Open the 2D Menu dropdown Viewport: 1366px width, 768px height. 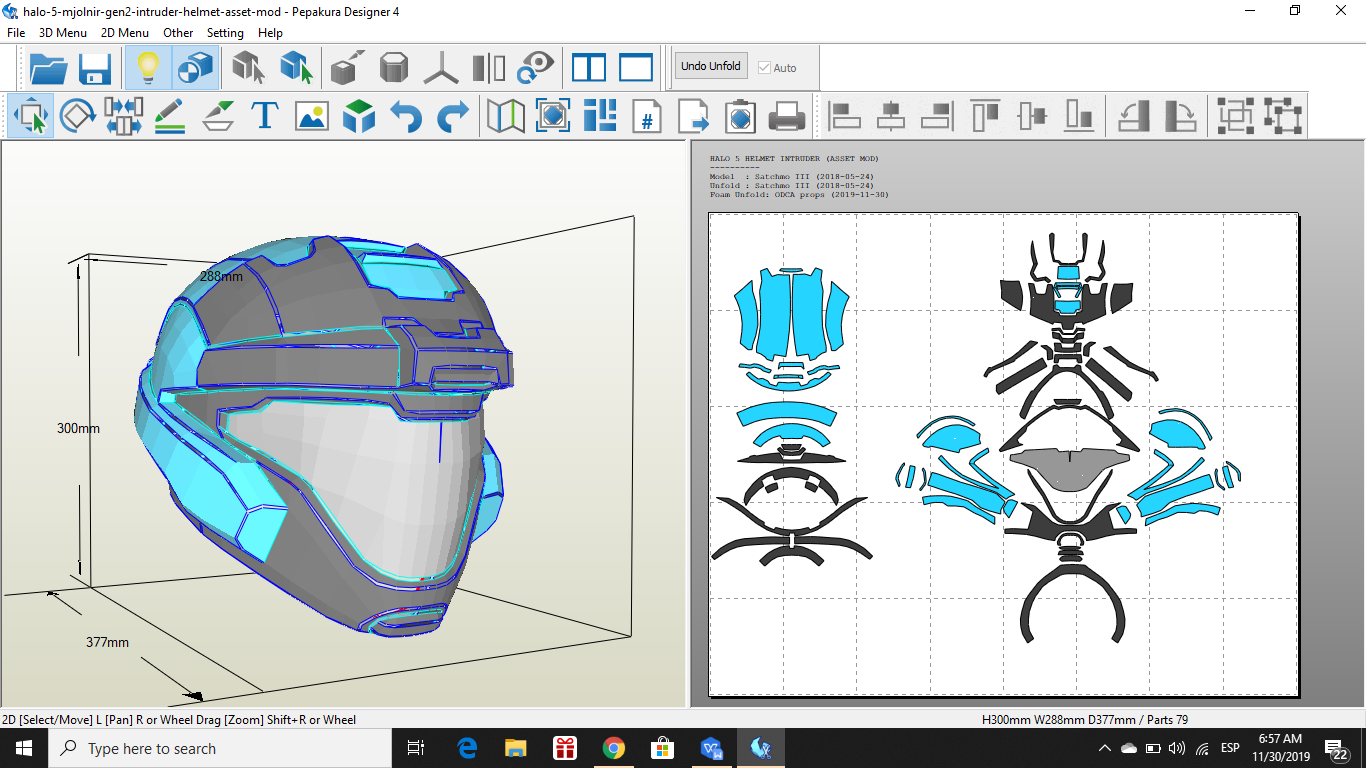point(125,33)
